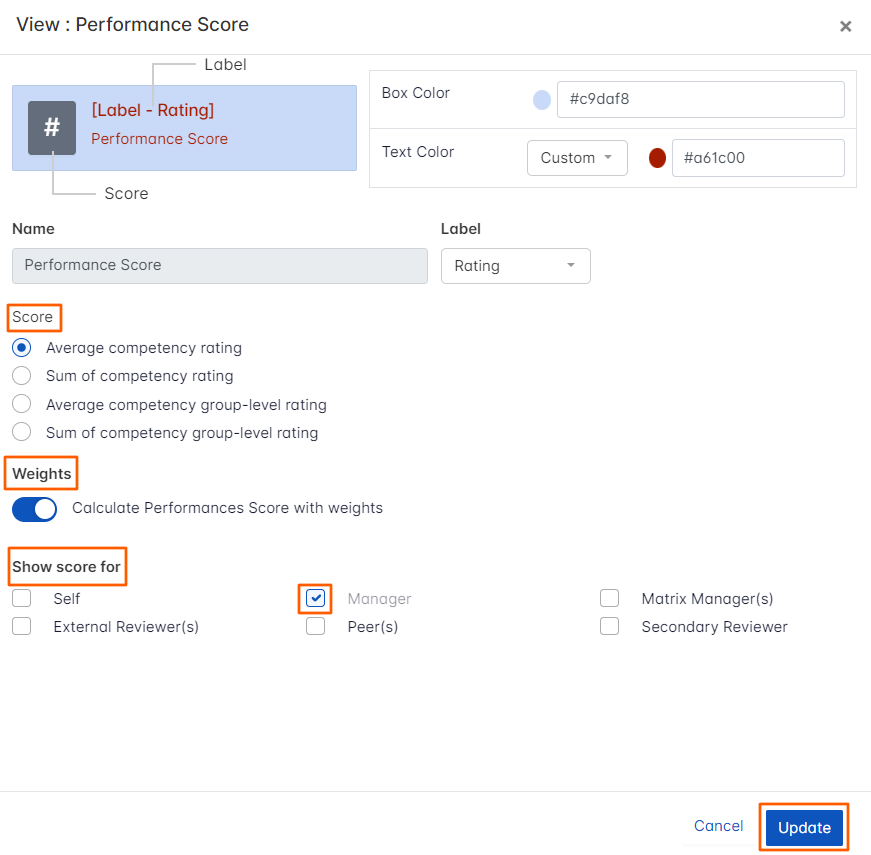Image resolution: width=871 pixels, height=855 pixels.
Task: Click the light blue box color swatch
Action: point(542,100)
